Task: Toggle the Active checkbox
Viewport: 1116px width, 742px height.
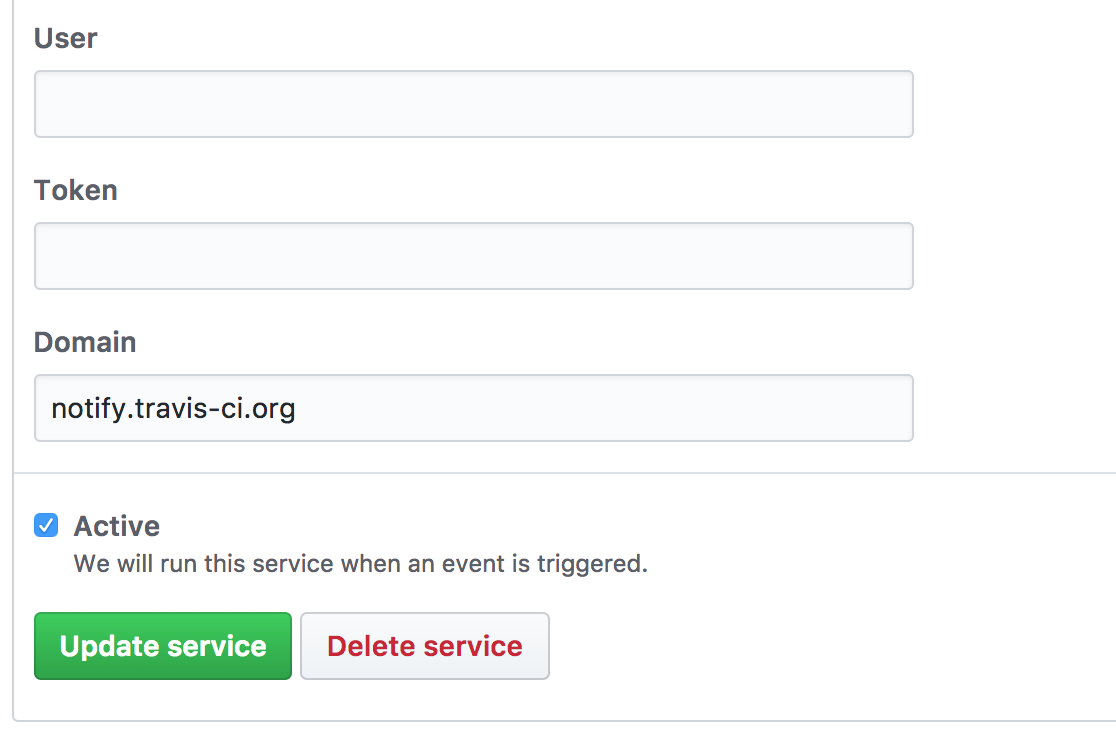Action: 46,525
